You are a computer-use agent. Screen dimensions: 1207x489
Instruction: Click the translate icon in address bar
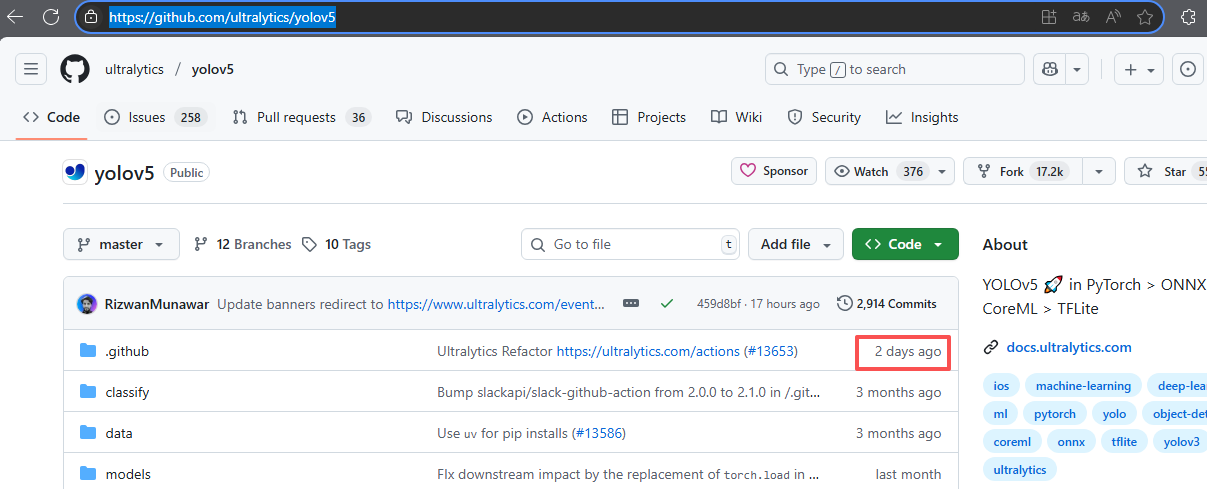pos(1081,17)
